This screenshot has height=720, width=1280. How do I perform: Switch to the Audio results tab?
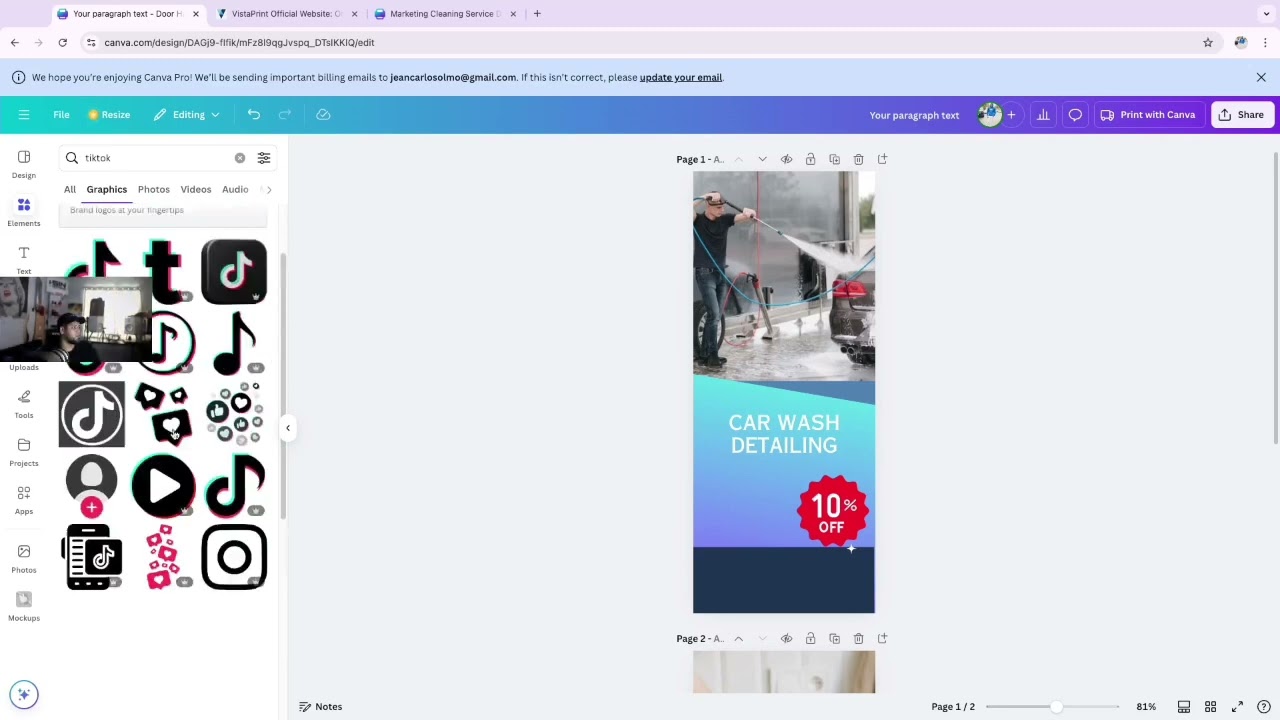coord(235,189)
